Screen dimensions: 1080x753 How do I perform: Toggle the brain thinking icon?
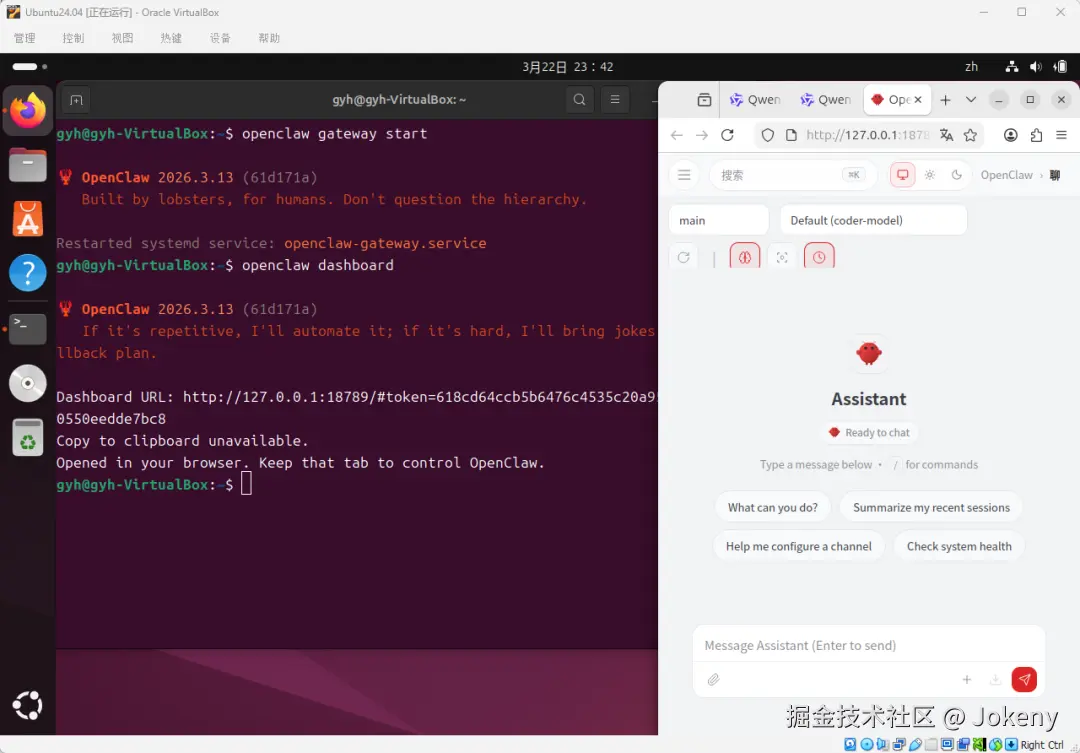[x=745, y=257]
